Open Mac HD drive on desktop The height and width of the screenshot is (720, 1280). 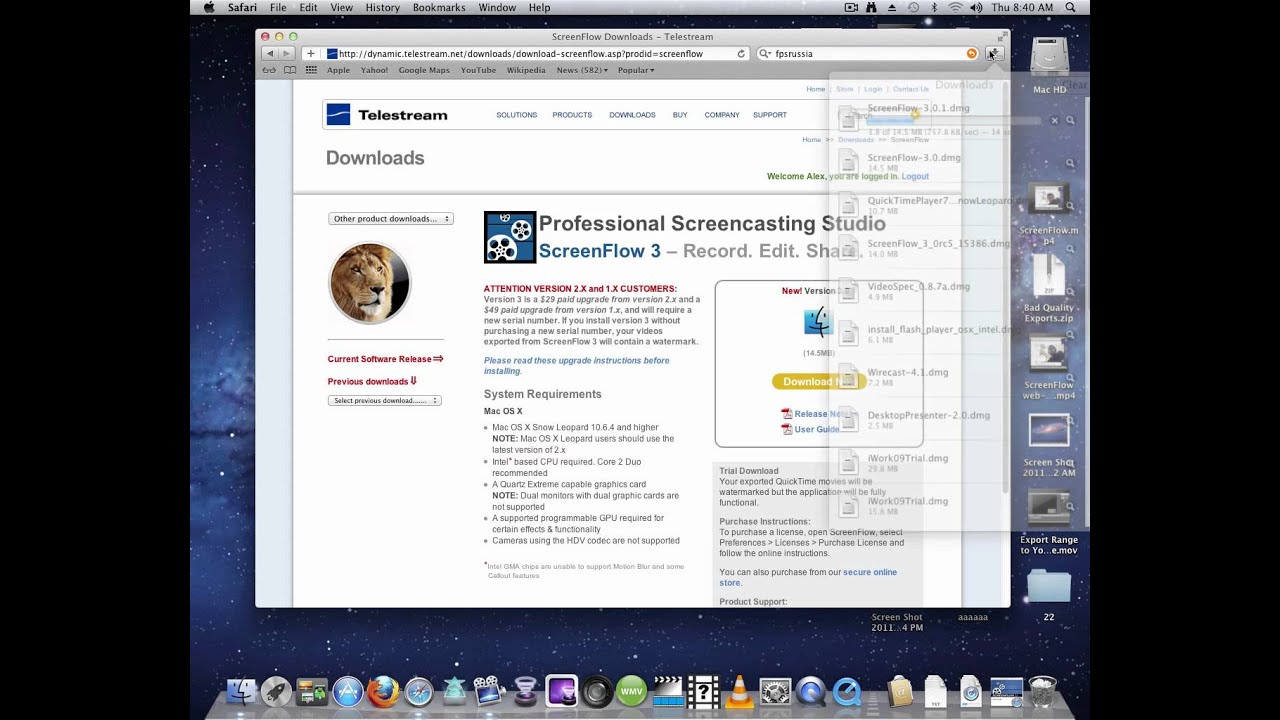(1049, 66)
